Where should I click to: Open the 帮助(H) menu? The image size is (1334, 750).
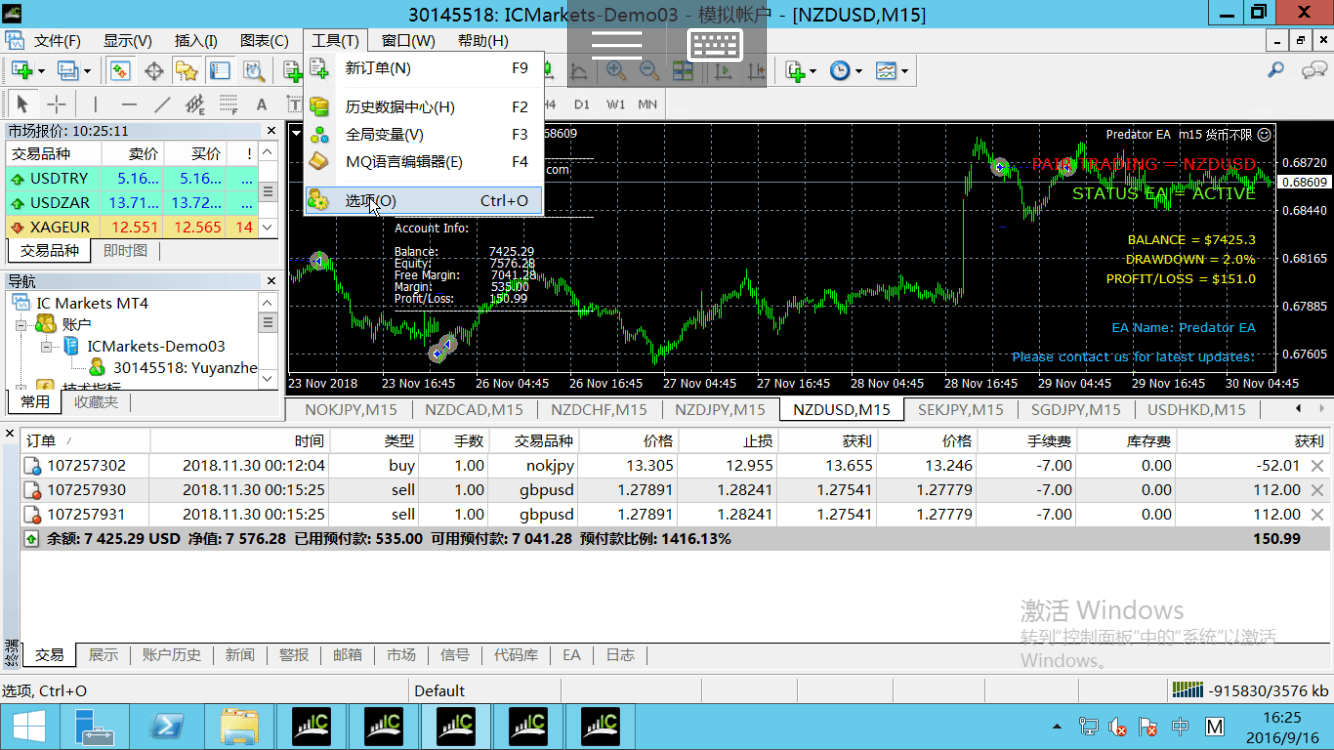[x=483, y=40]
